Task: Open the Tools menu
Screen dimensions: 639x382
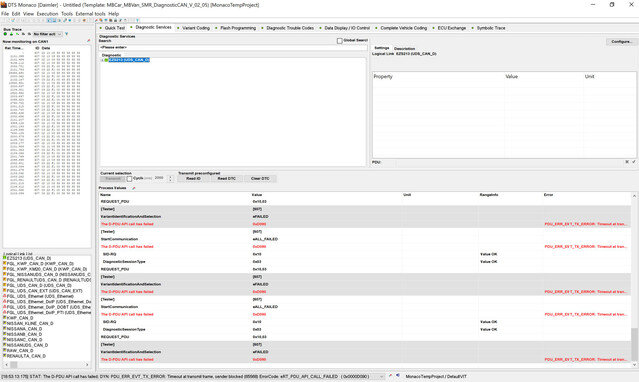Action: click(x=67, y=13)
